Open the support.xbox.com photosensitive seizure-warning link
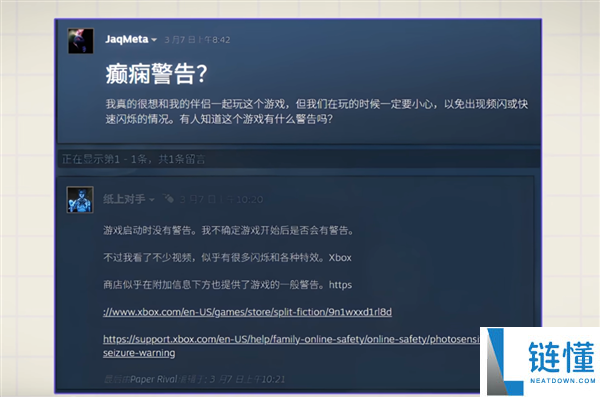Image resolution: width=600 pixels, height=397 pixels. pos(291,346)
